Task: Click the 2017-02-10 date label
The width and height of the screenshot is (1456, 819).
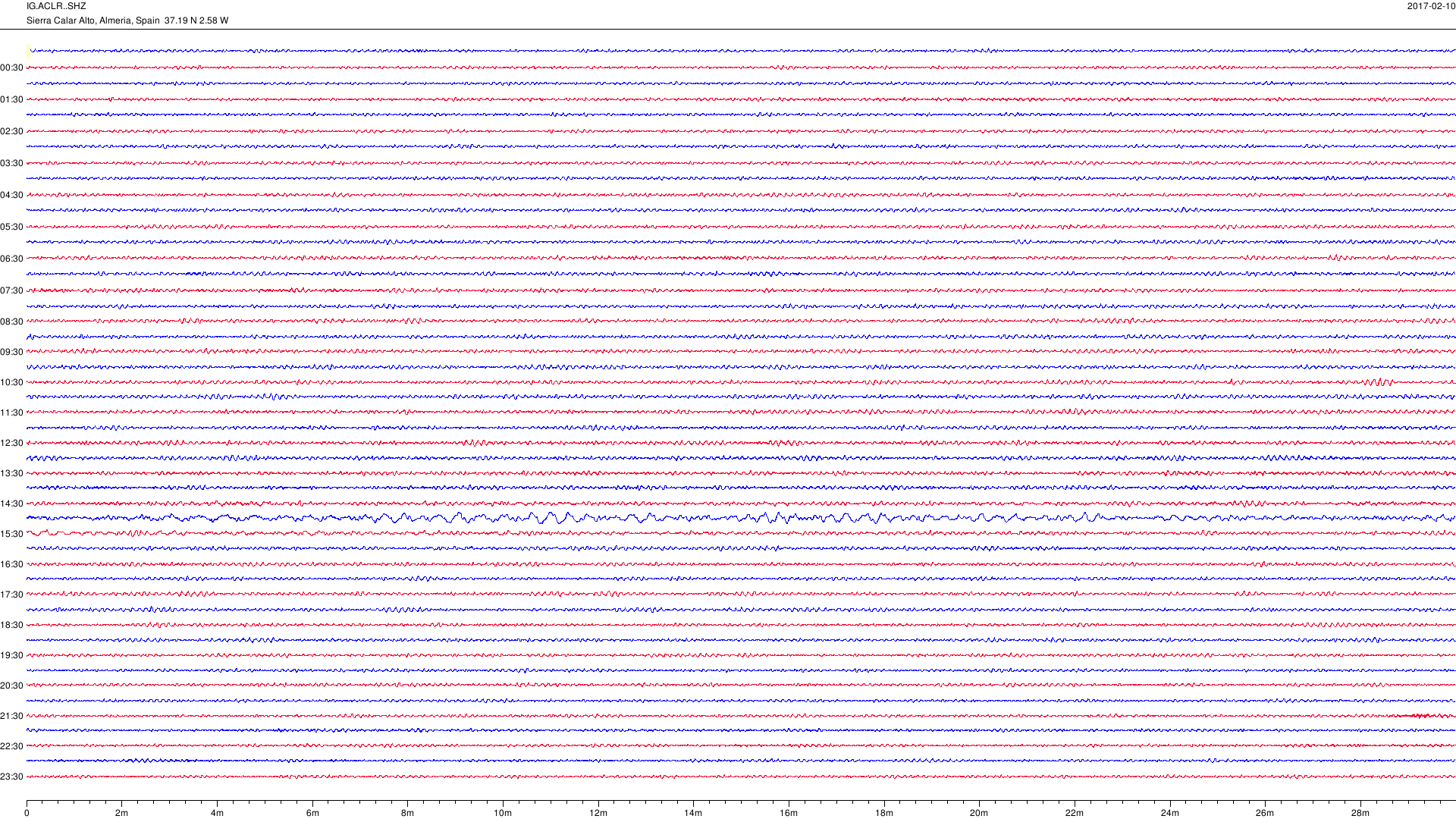Action: coord(1431,6)
